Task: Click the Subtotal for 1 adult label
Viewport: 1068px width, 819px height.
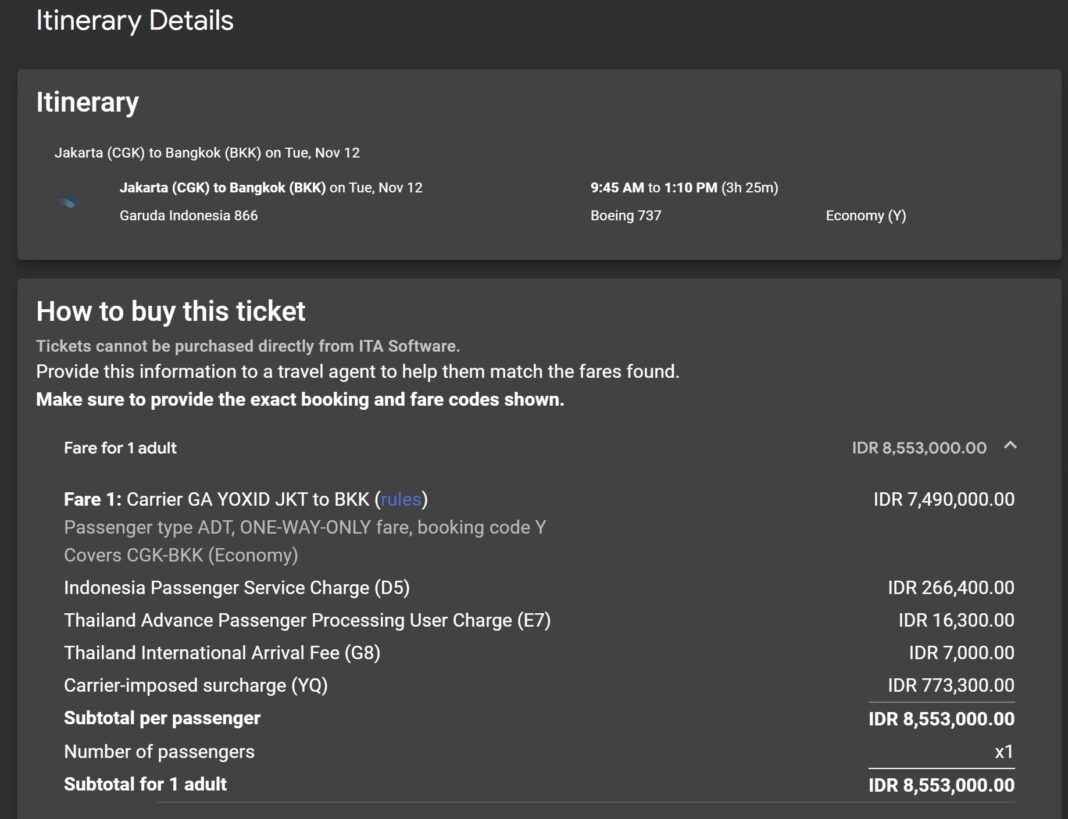Action: pyautogui.click(x=145, y=784)
